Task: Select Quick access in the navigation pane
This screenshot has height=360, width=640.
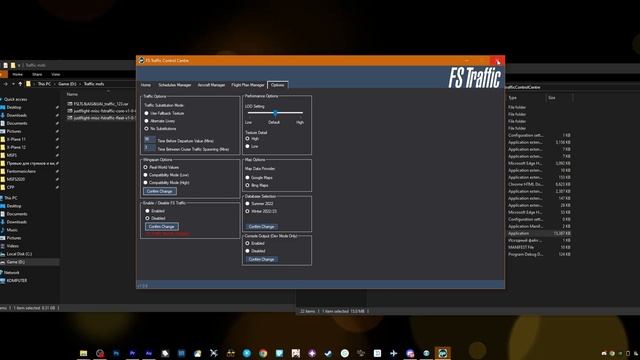Action: [15, 99]
